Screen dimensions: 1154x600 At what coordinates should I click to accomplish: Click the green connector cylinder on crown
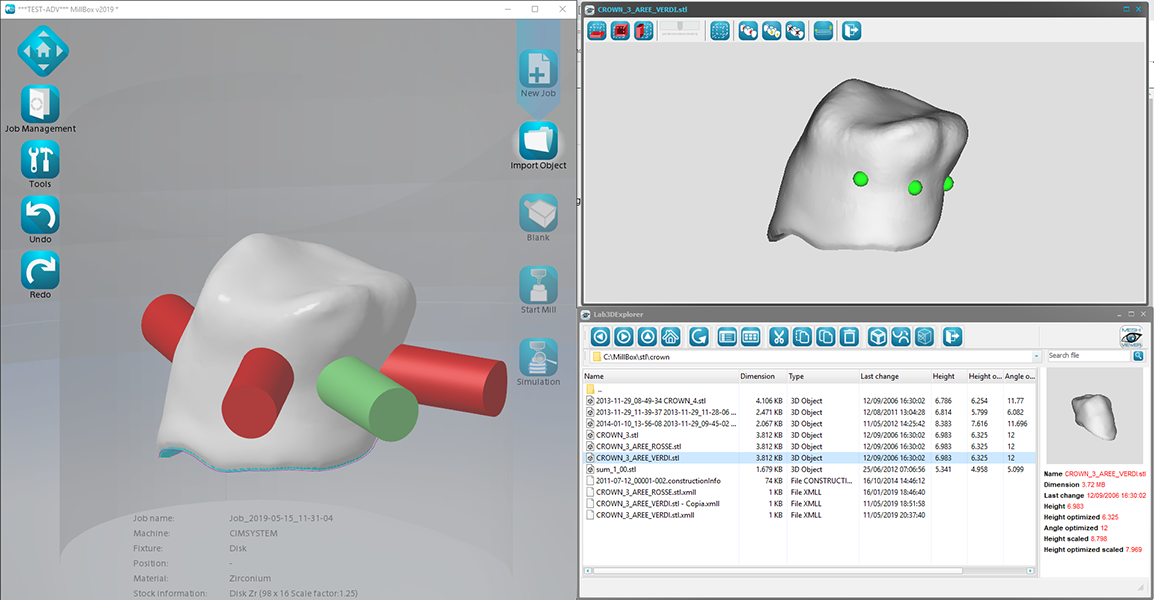point(368,399)
